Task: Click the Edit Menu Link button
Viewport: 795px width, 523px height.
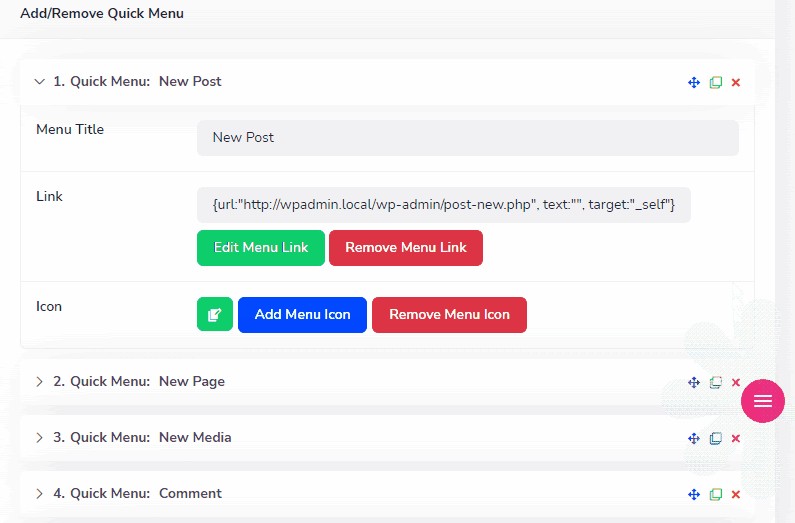Action: pos(261,248)
